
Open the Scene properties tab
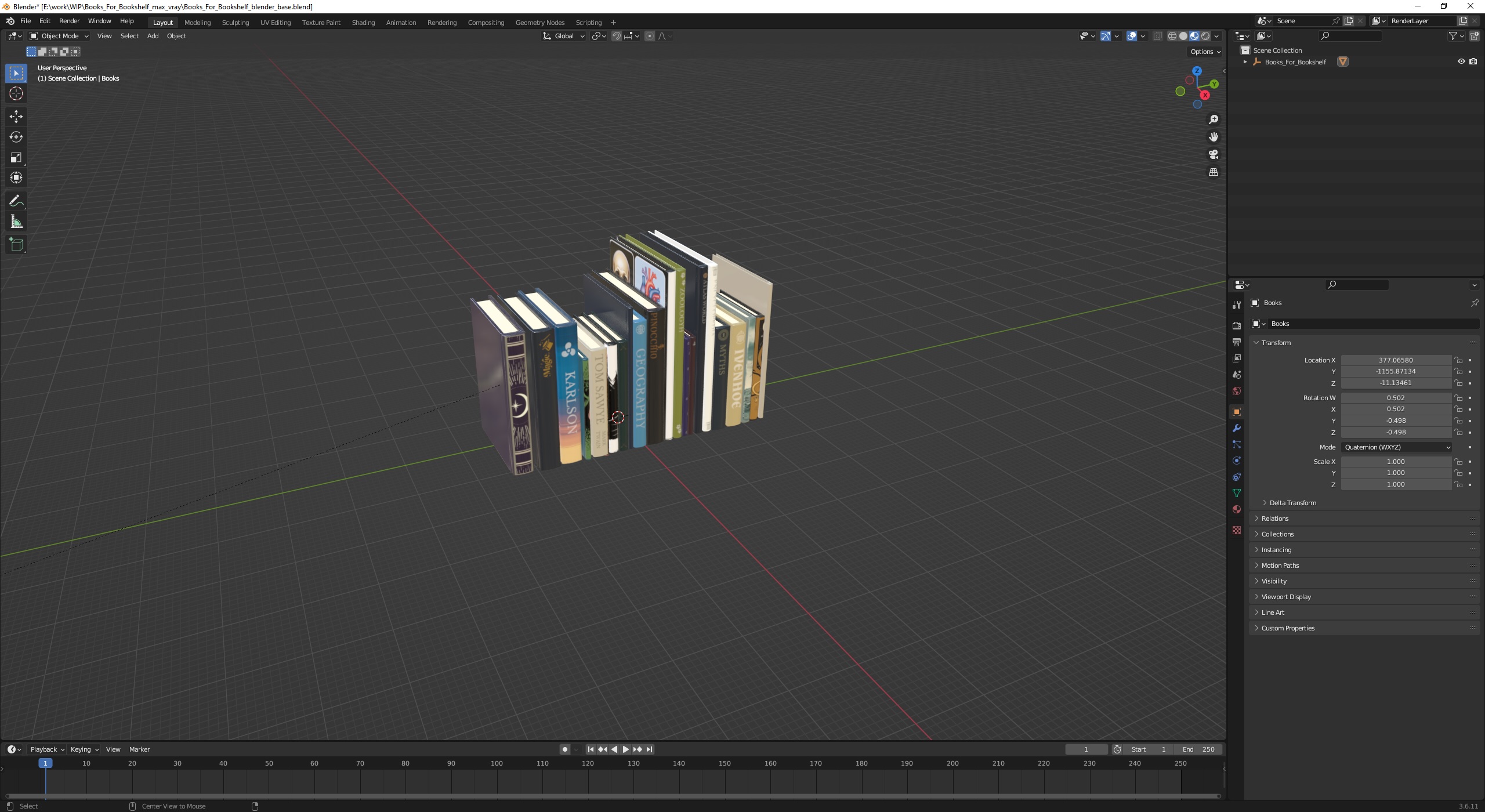(x=1236, y=374)
